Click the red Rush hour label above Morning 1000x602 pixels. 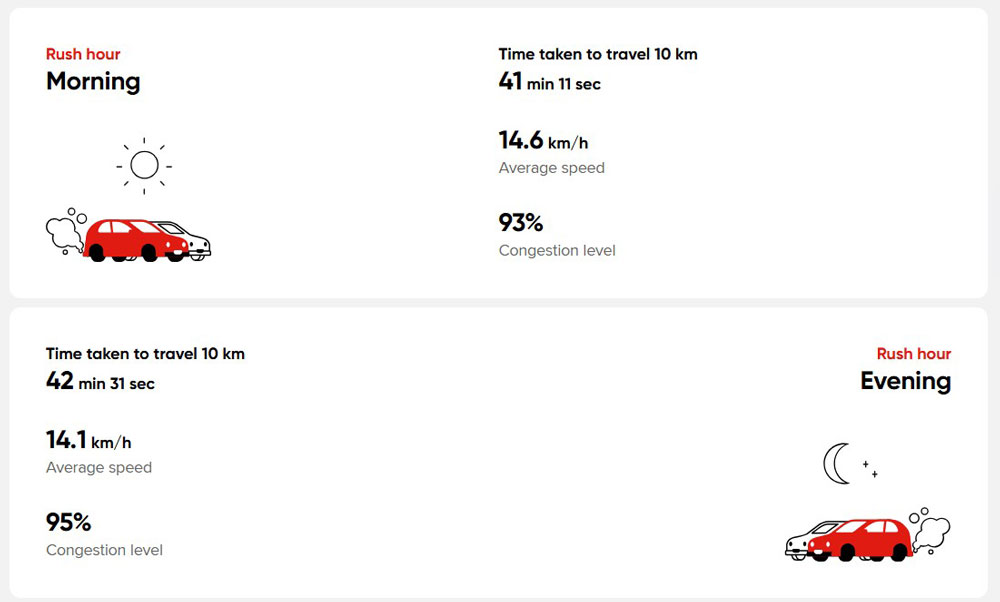[83, 54]
